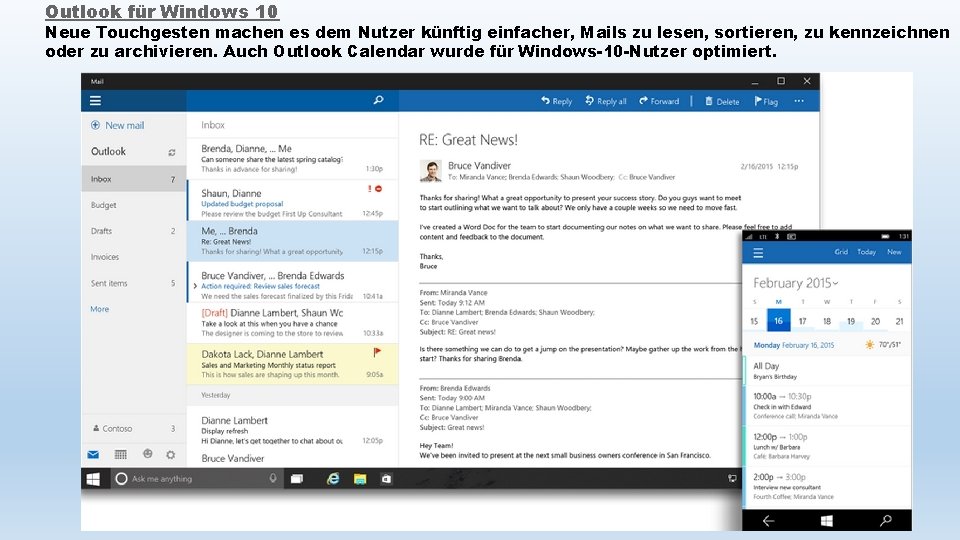
Task: Open the Bryan's Birthday all-day event
Action: pos(827,371)
